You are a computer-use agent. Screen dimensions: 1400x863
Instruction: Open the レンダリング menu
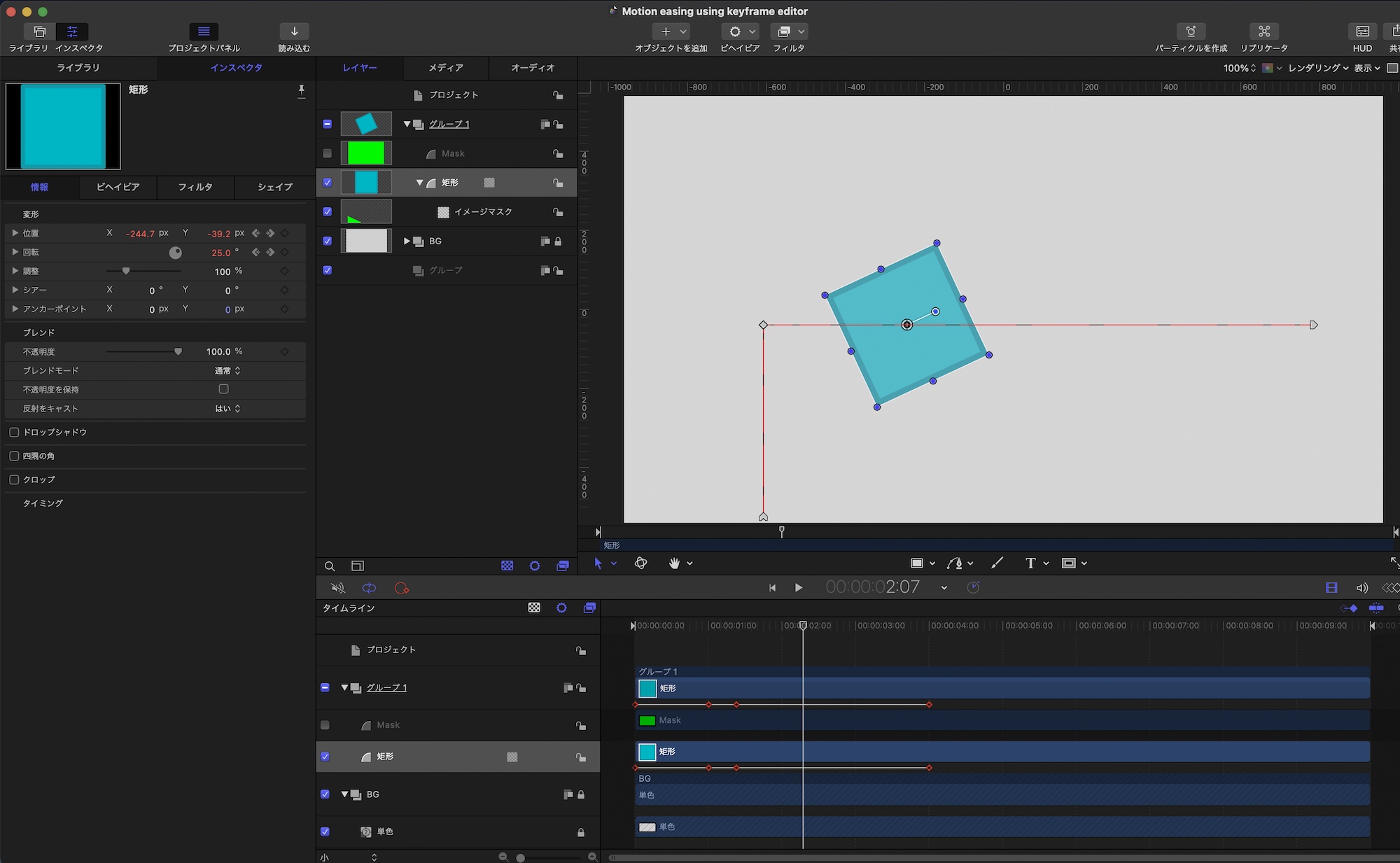tap(1318, 68)
